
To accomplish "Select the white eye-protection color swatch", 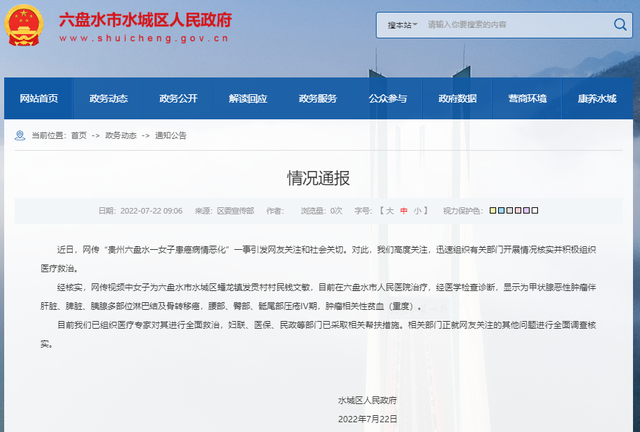I will tap(535, 211).
